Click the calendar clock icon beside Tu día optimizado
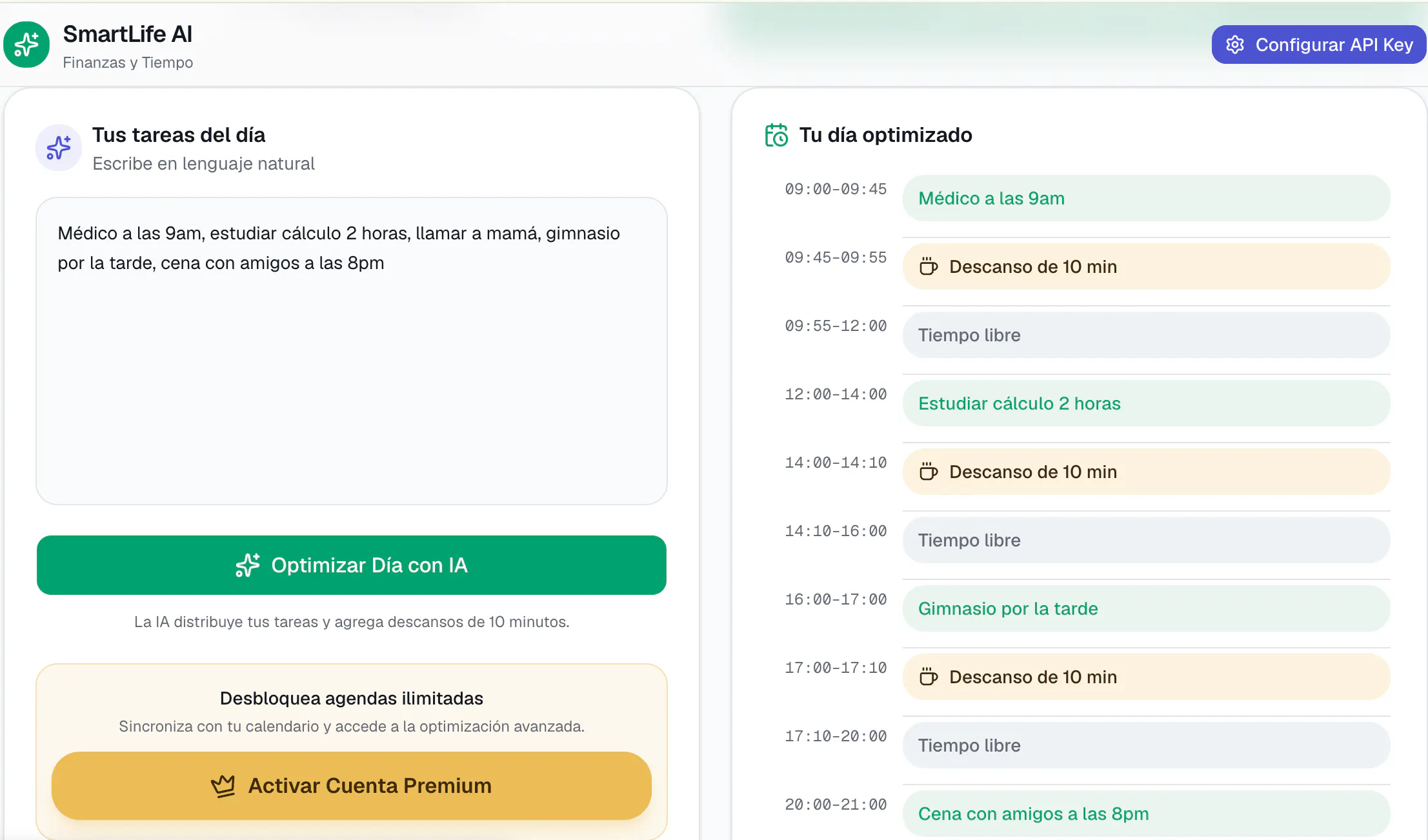 (776, 135)
